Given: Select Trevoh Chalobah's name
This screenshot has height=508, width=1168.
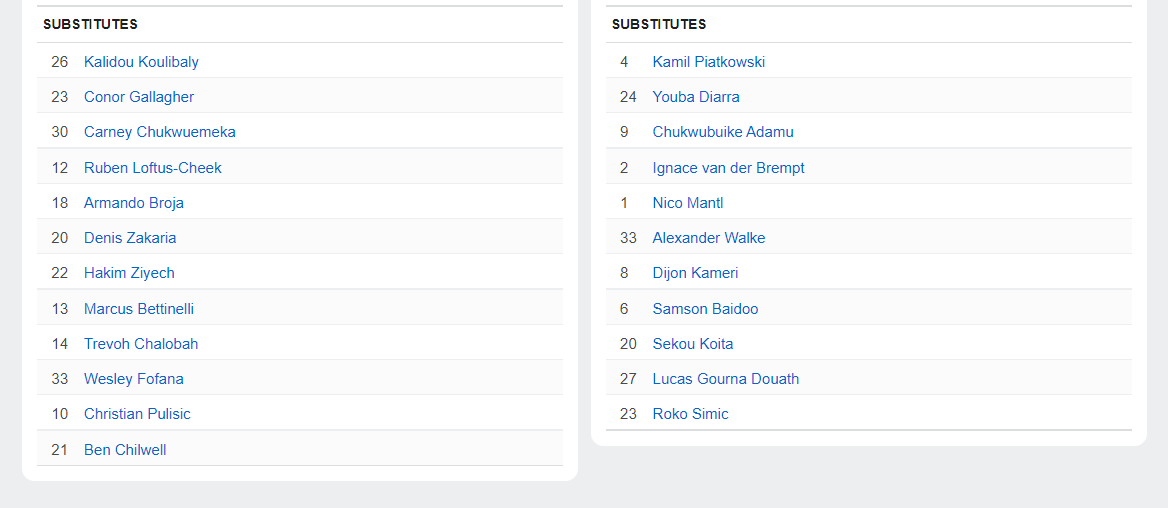Looking at the screenshot, I should (x=141, y=344).
